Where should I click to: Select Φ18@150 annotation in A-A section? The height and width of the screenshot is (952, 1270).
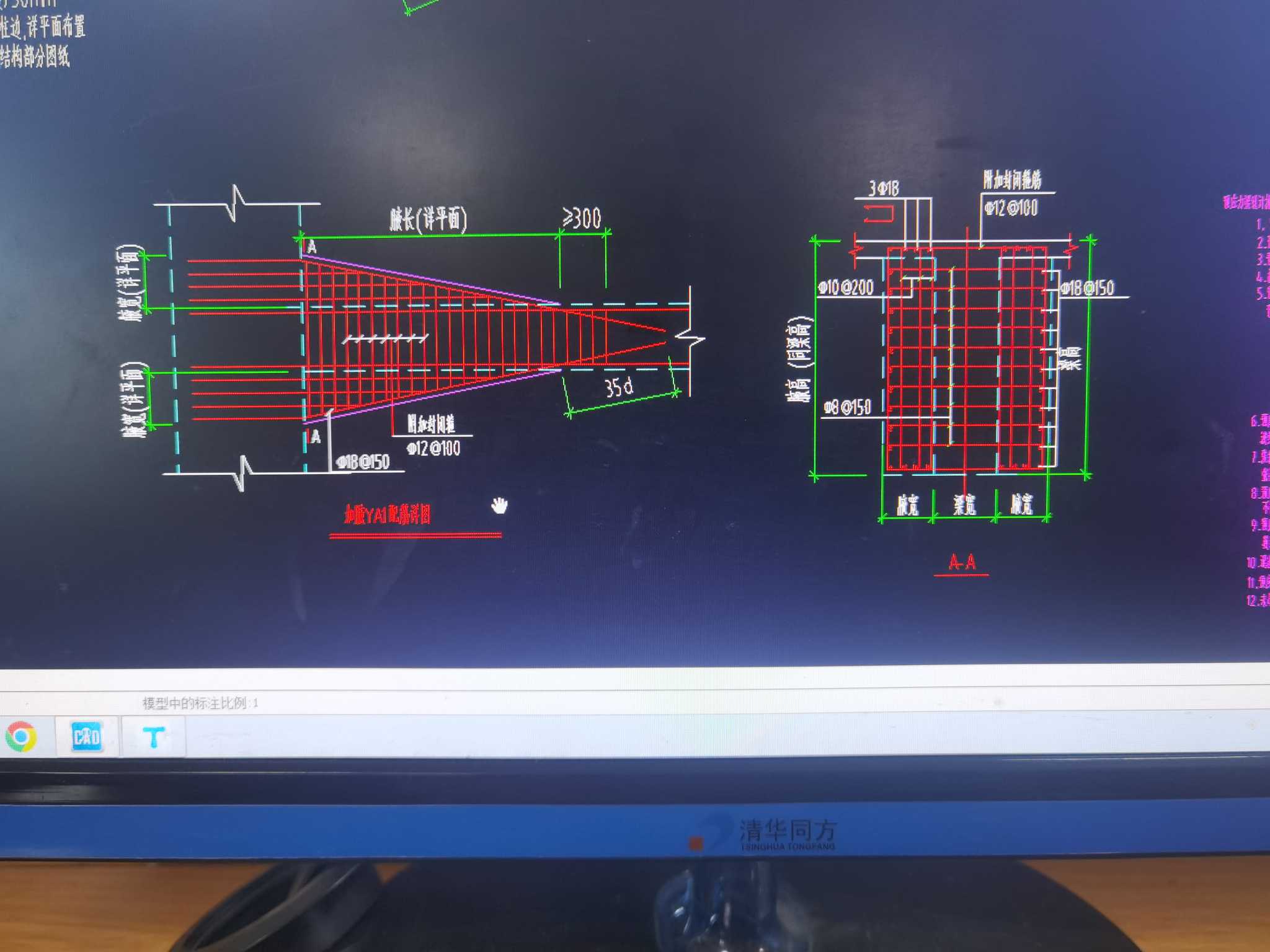click(1086, 288)
